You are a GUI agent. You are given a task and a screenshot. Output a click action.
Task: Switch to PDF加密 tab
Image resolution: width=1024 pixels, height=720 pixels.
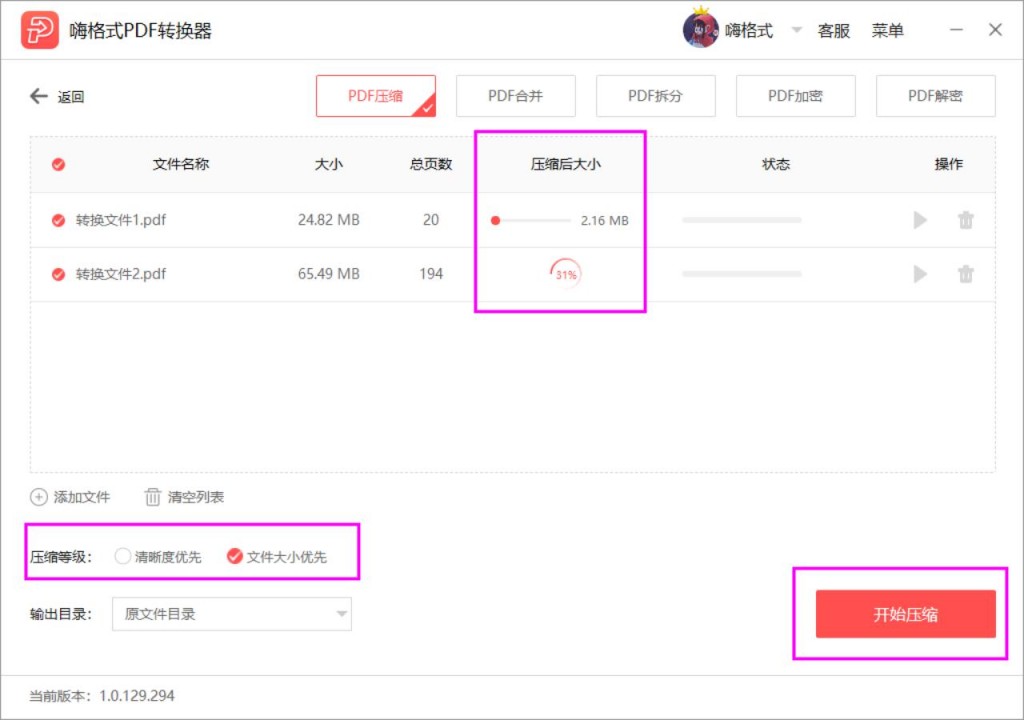[x=795, y=96]
